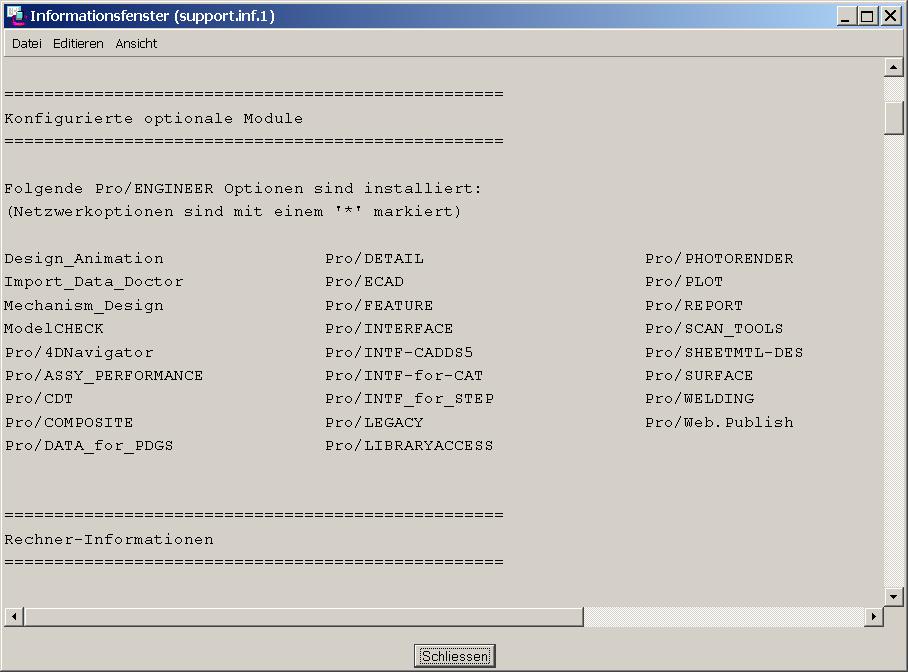Screen dimensions: 908x672
Task: Click the text Pro/COMPOSITE
Action: (69, 422)
